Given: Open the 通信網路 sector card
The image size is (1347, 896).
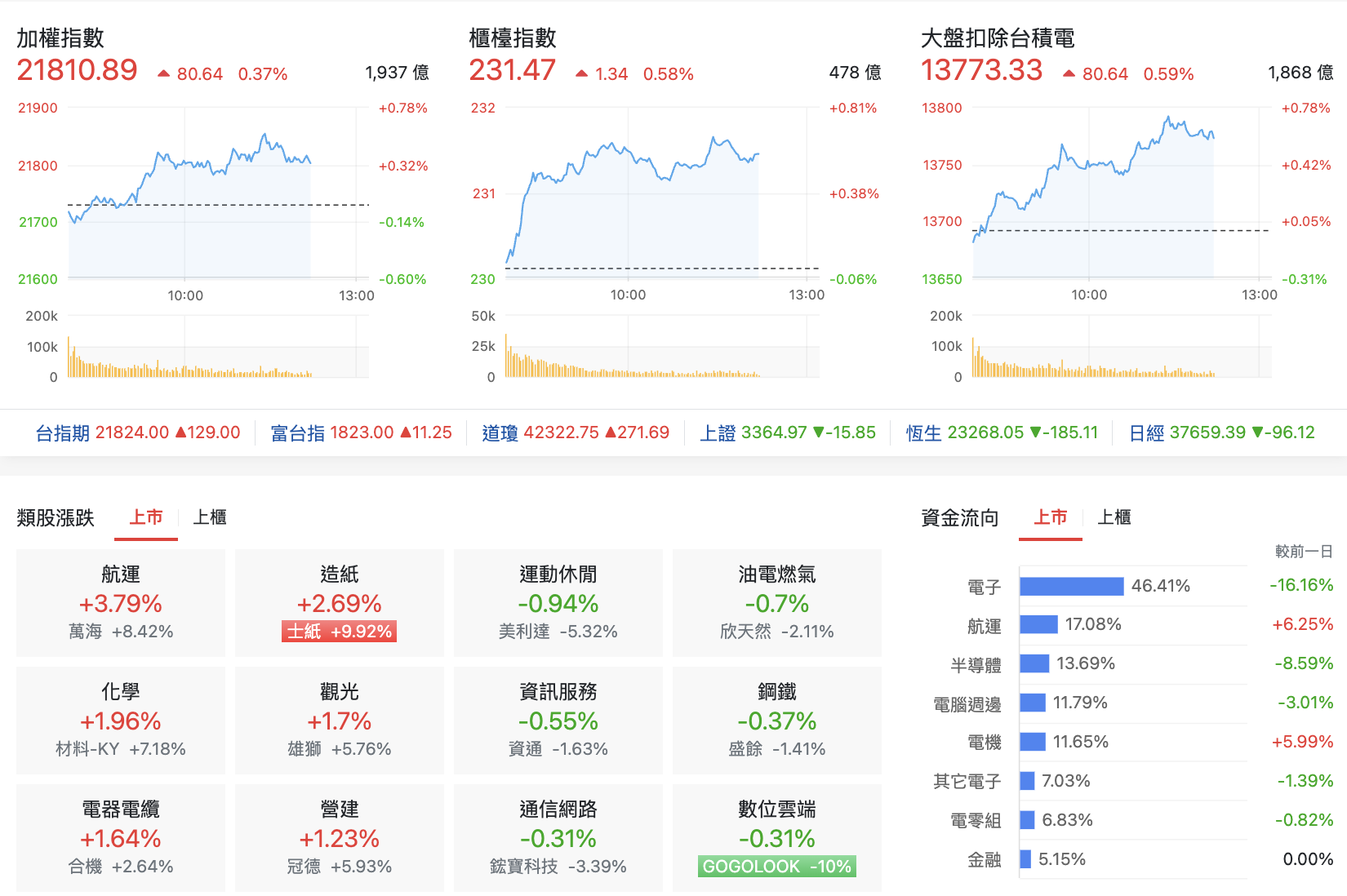Looking at the screenshot, I should click(558, 838).
